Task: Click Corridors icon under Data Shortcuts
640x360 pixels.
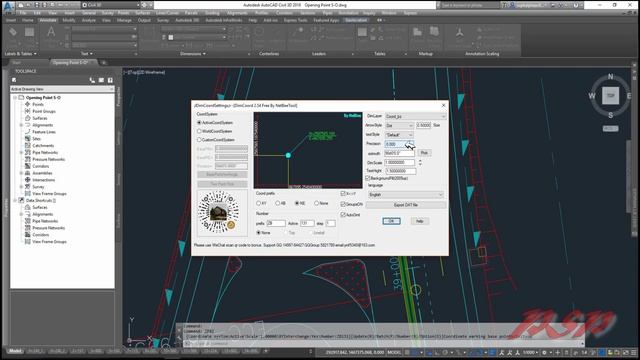Action: pyautogui.click(x=28, y=235)
